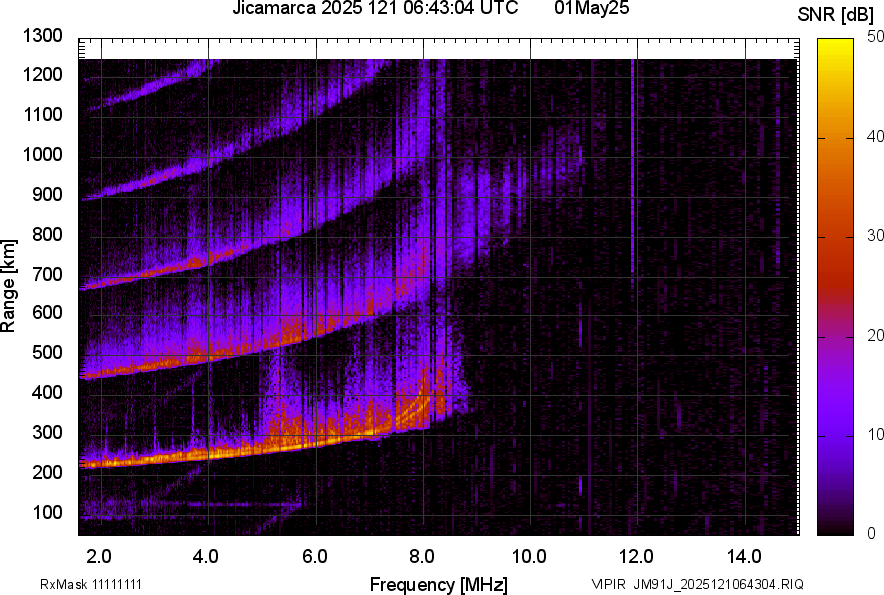Click the 2.0 frequency tick label
This screenshot has height=595, width=884.
click(99, 557)
